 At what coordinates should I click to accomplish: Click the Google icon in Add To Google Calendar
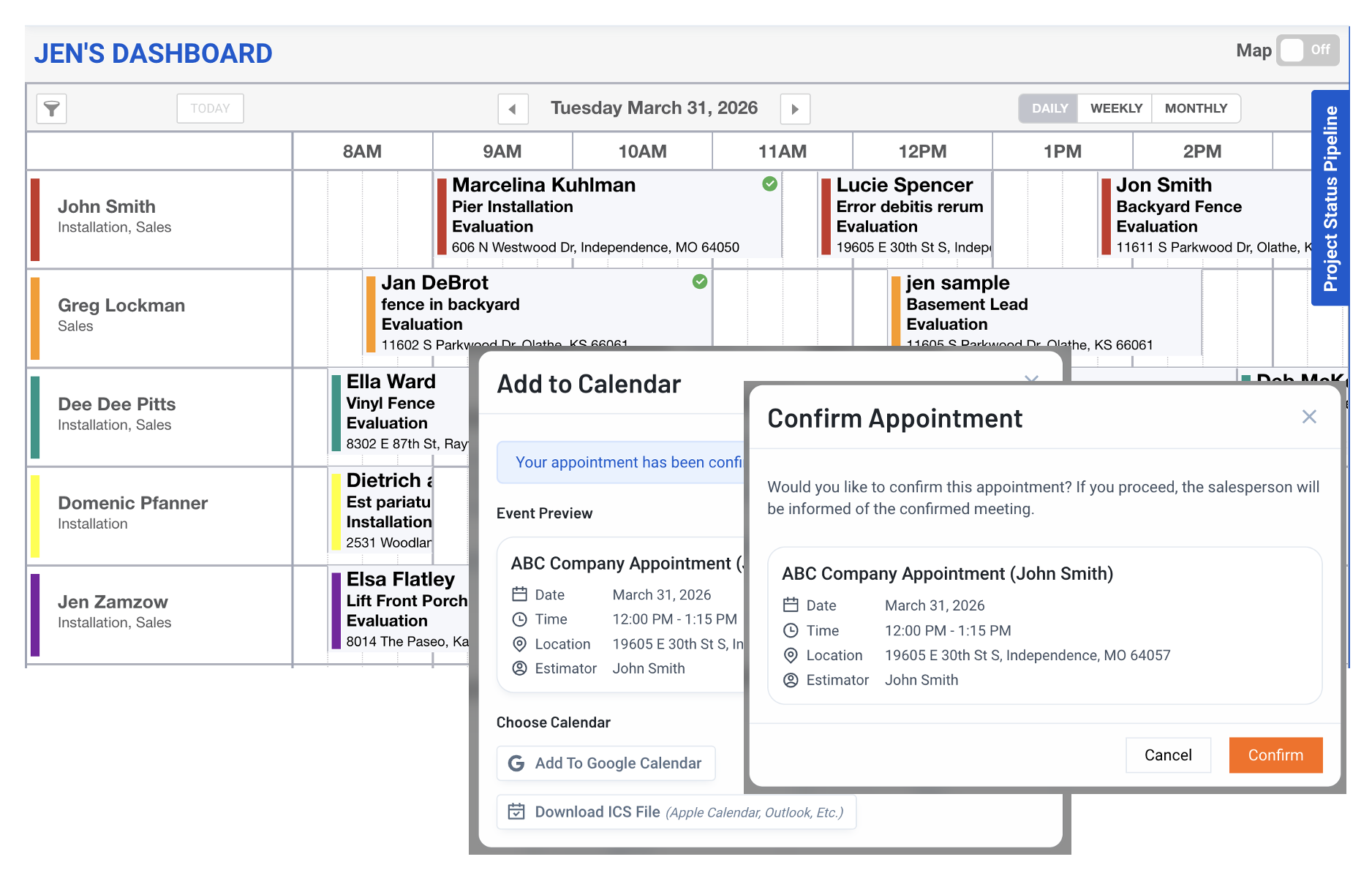pos(516,763)
